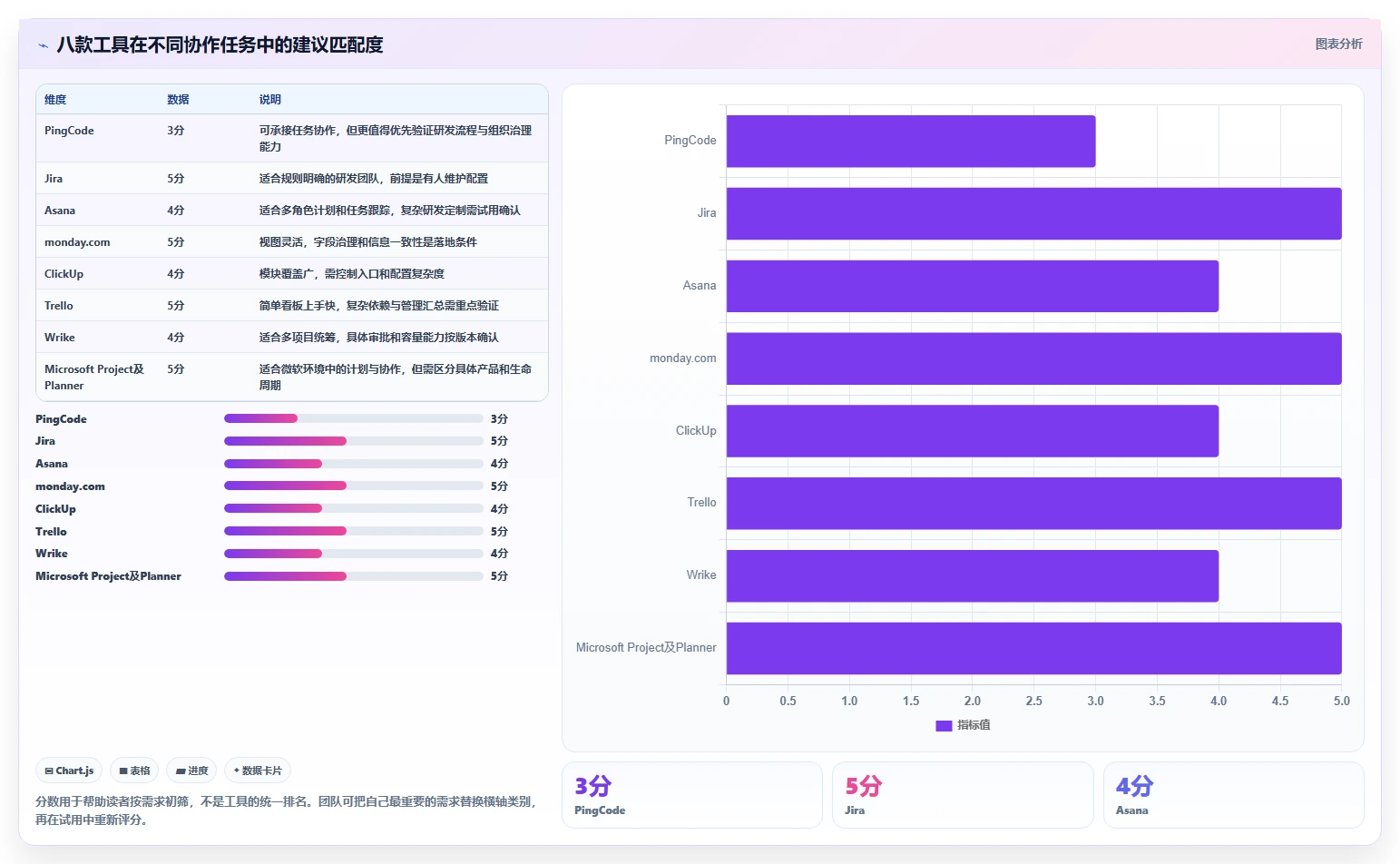Image resolution: width=1400 pixels, height=864 pixels.
Task: Click the monday.com progress bar
Action: tap(354, 486)
